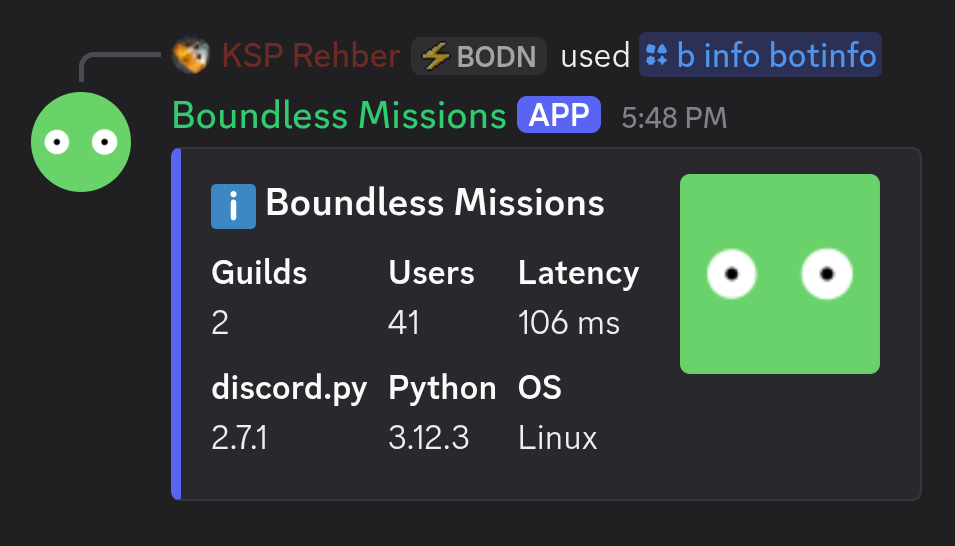Screen dimensions: 955x546
Task: Click the green Boundless Missions bot name
Action: (x=339, y=115)
